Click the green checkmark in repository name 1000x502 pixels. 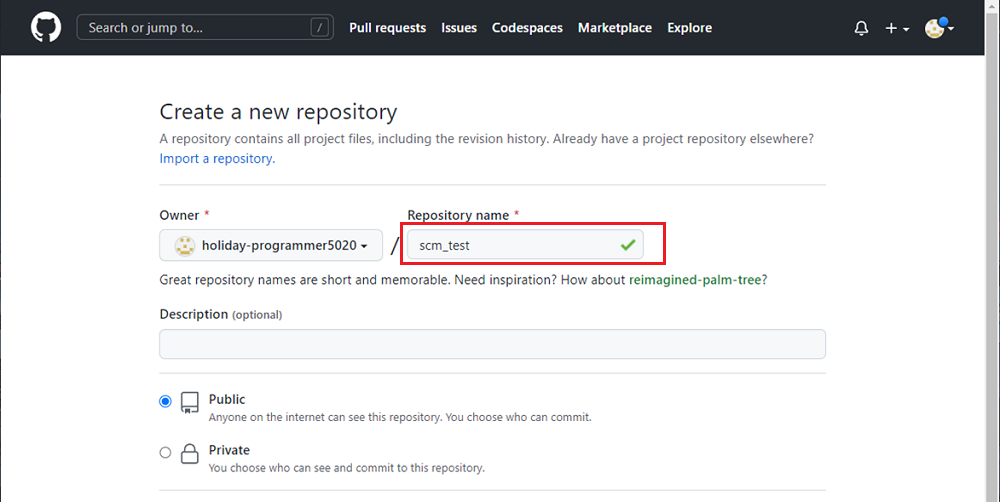tap(628, 244)
